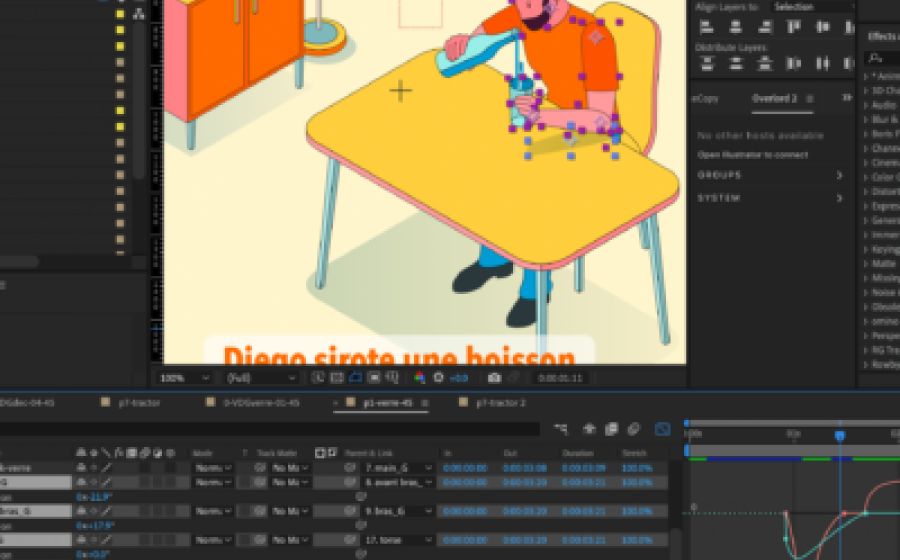900x560 pixels.
Task: Toggle the frame blending master switch
Action: point(611,429)
